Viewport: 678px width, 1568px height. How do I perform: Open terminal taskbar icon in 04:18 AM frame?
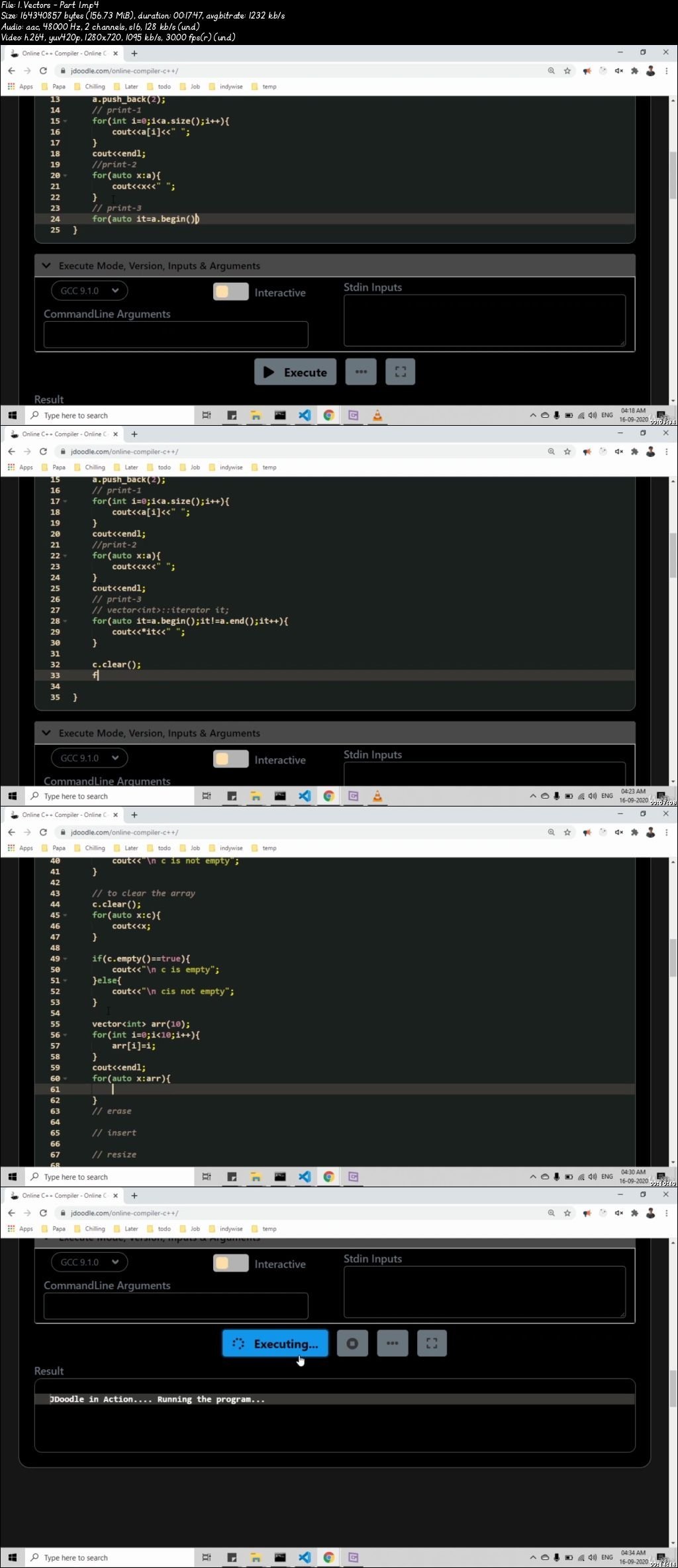[280, 415]
